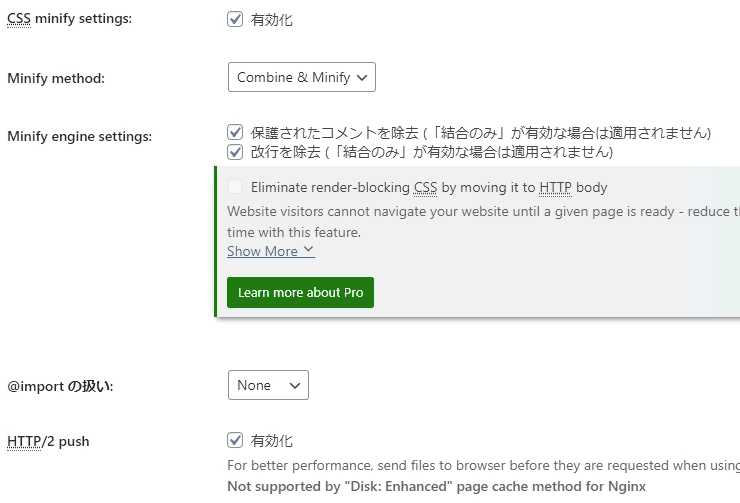Uncheck the HTTP/2 push 有効化 checkbox
The image size is (740, 503).
235,440
